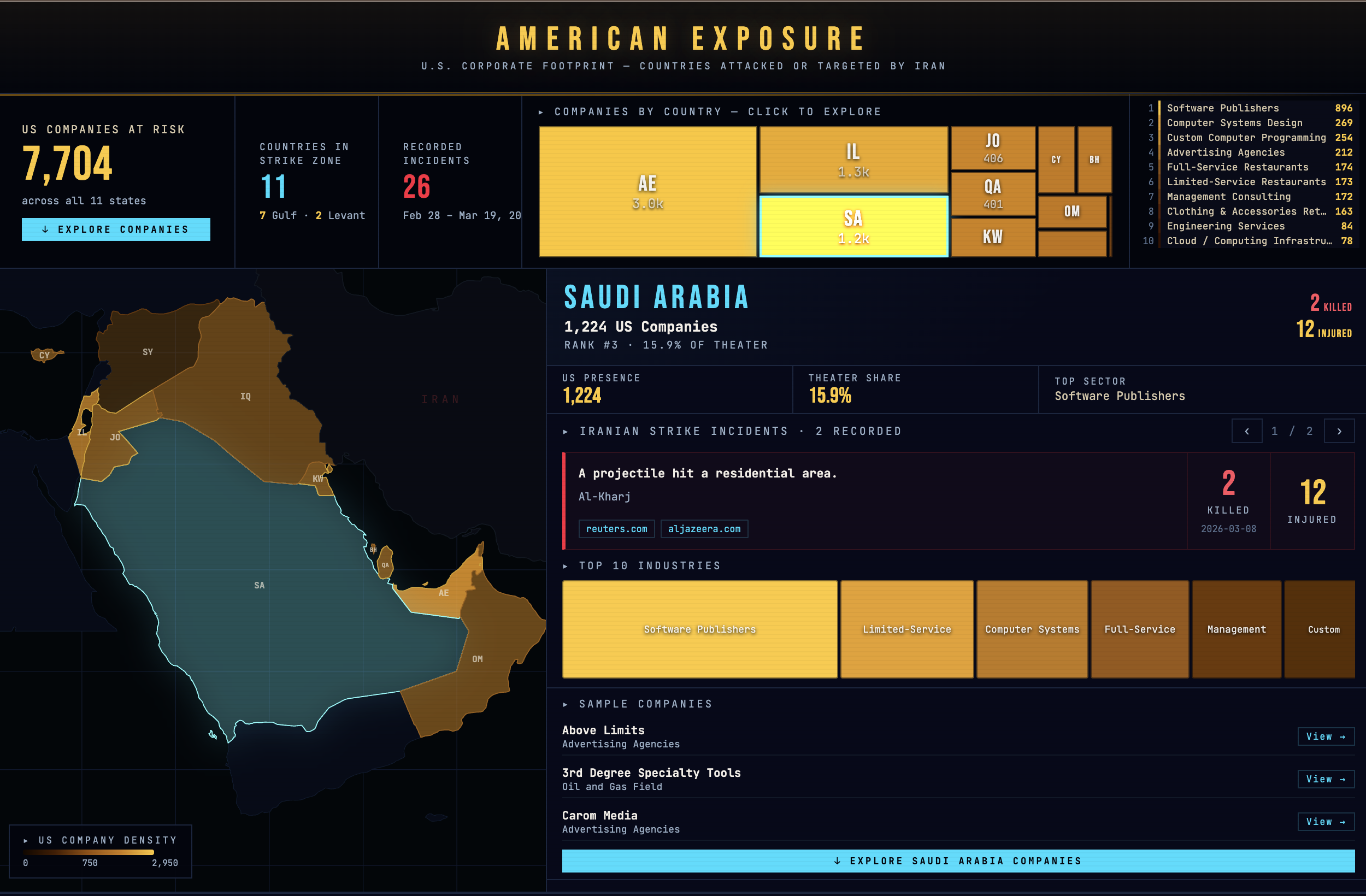Click View next to Carom Media
Screen dimensions: 1366x896
pos(1326,821)
